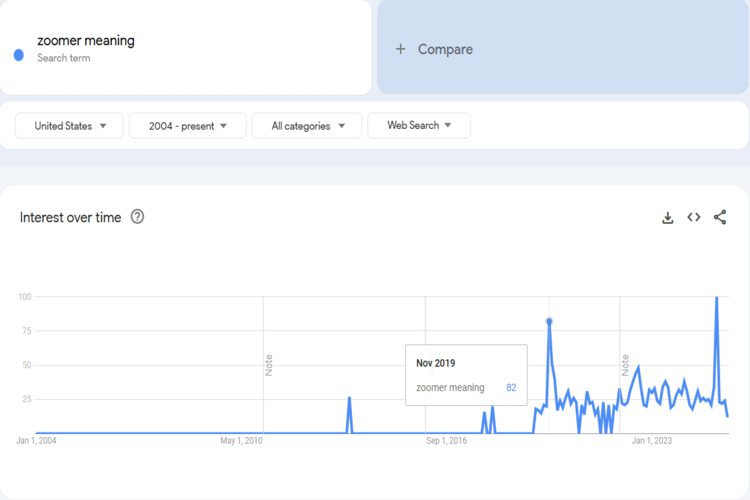Click the Nov 2019 data point on chart
750x500 pixels.
(x=549, y=321)
